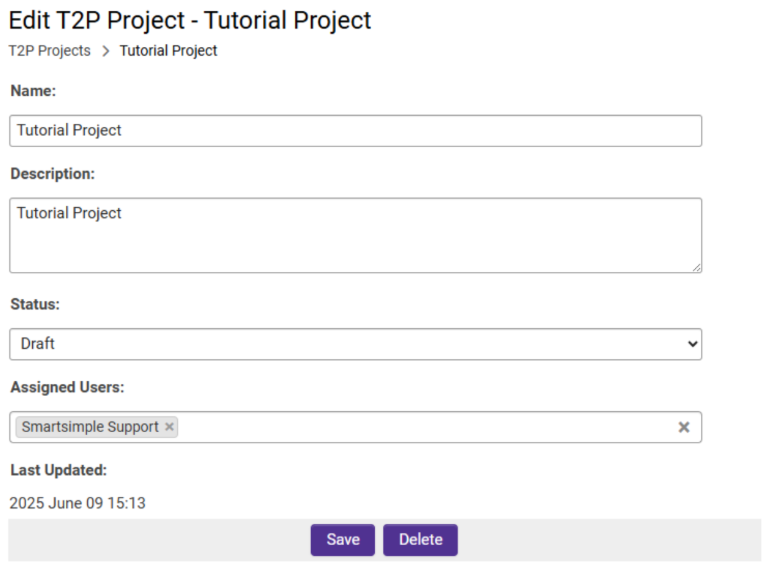The width and height of the screenshot is (771, 571).
Task: Select the Smartsimple Support tag label
Action: pos(90,427)
